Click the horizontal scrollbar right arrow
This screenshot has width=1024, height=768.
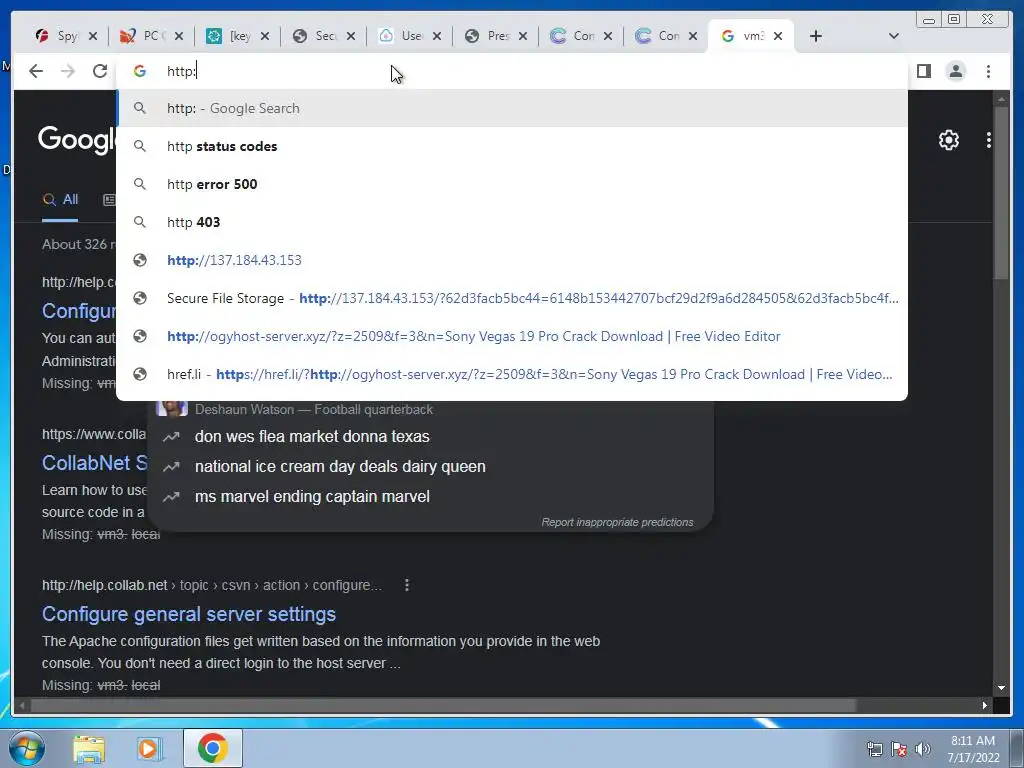984,705
